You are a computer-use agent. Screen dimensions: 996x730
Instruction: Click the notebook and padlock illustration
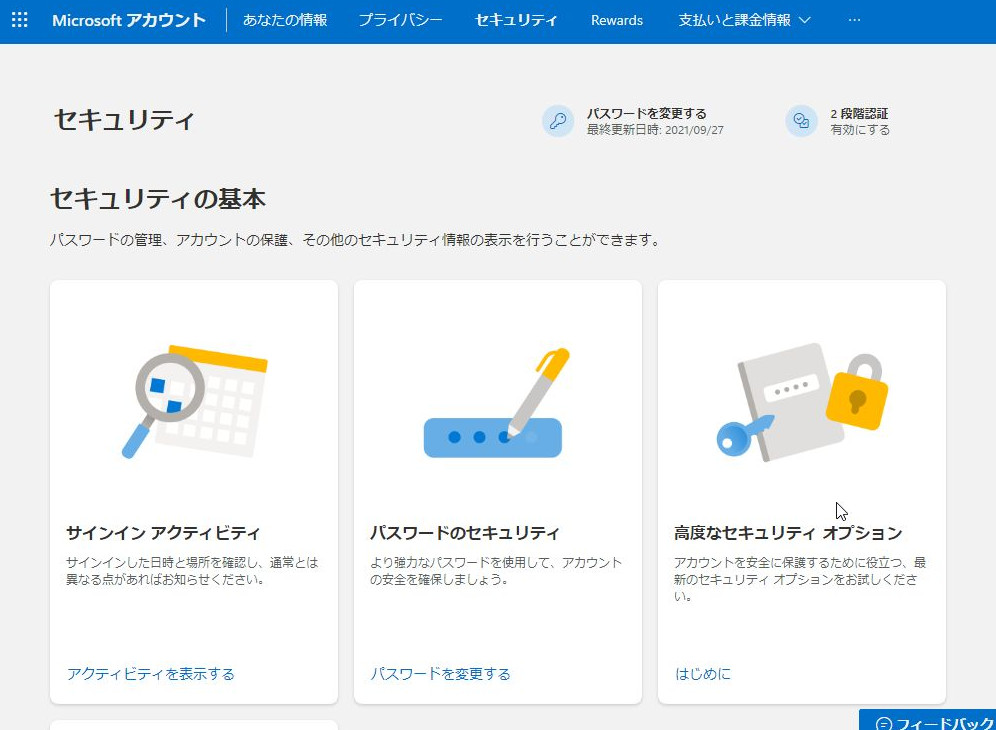(x=802, y=402)
